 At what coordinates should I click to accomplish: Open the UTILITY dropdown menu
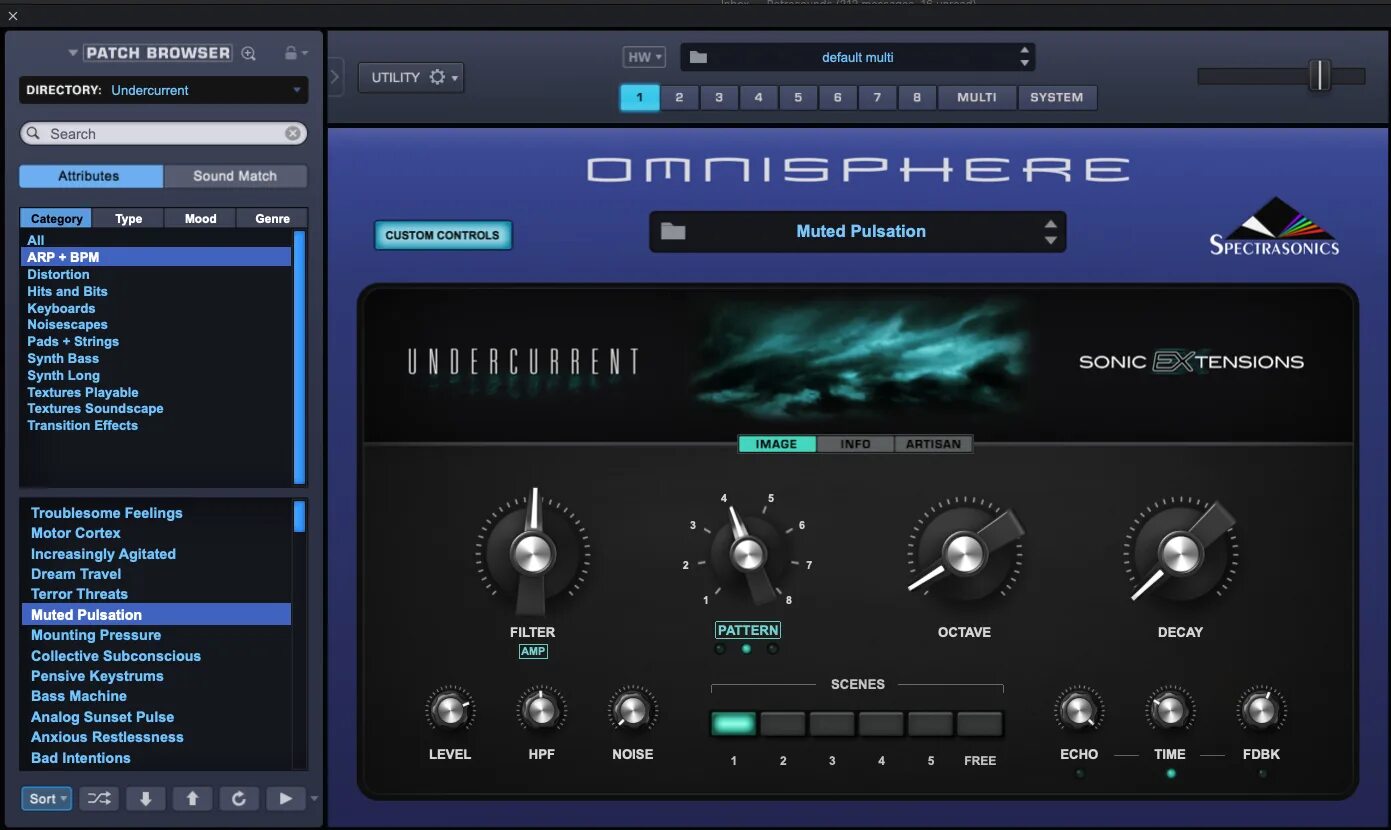[411, 77]
